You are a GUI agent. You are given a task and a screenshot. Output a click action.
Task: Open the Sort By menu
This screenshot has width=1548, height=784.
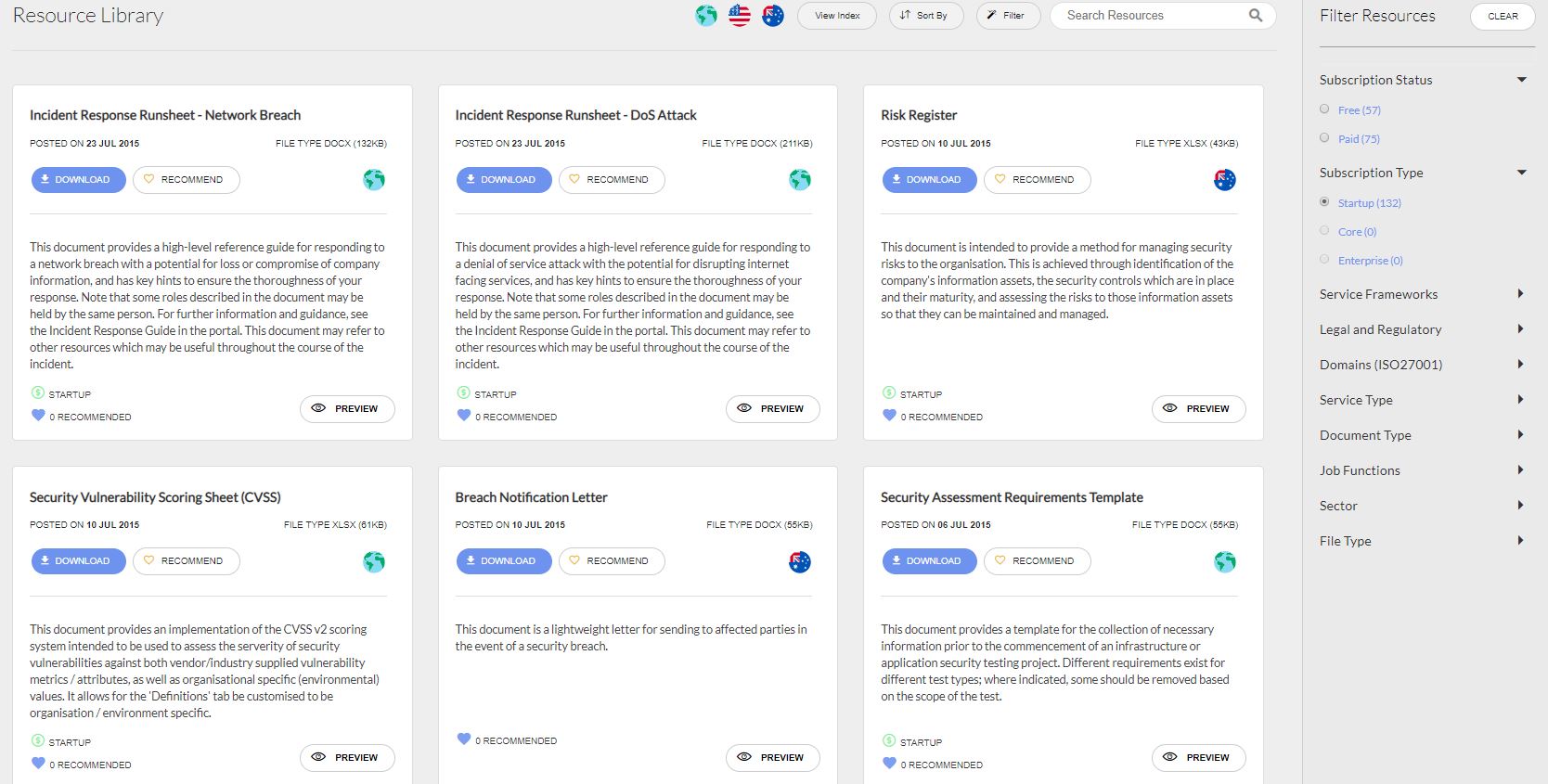925,16
